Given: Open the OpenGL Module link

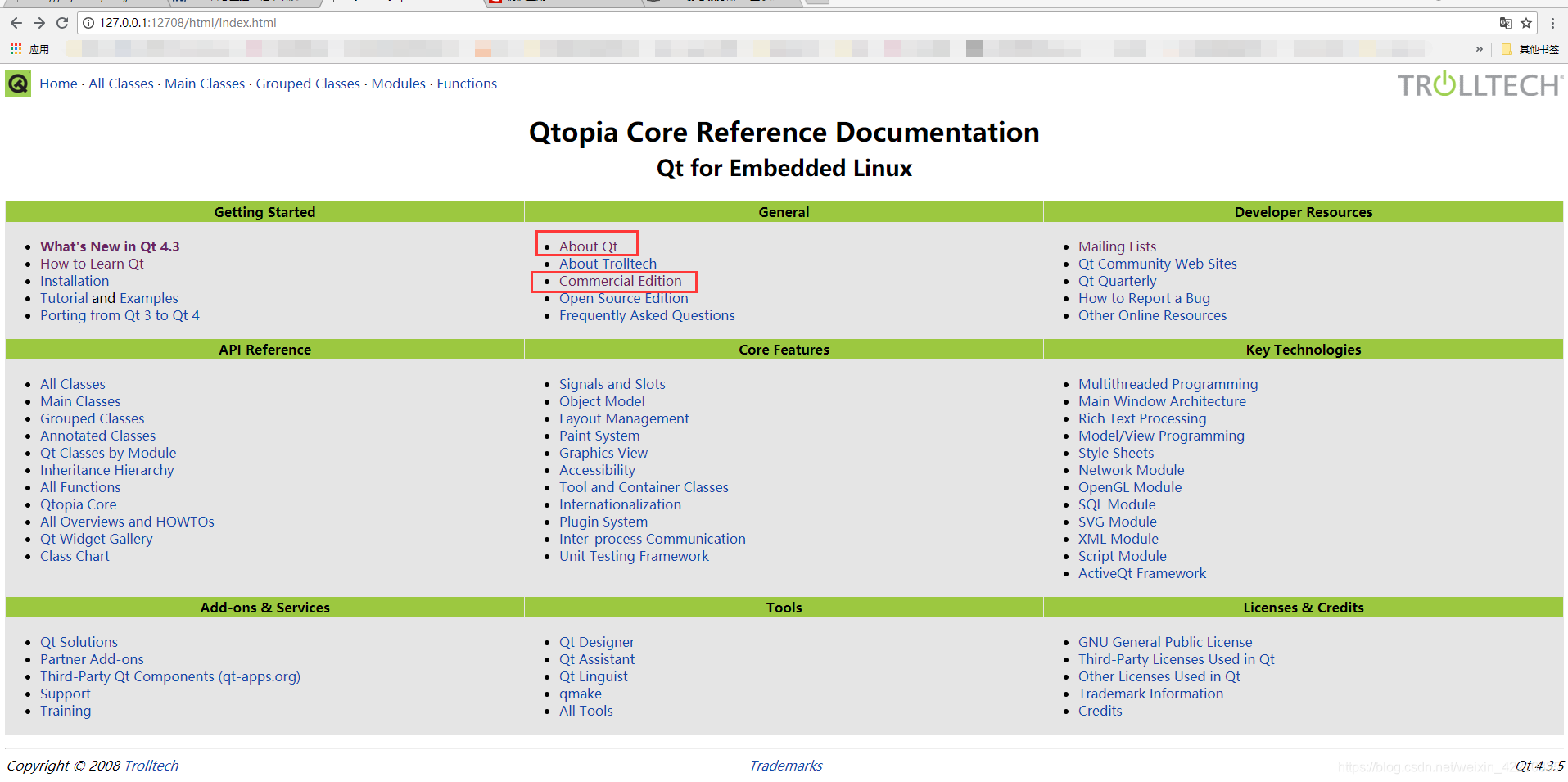Looking at the screenshot, I should [x=1130, y=487].
